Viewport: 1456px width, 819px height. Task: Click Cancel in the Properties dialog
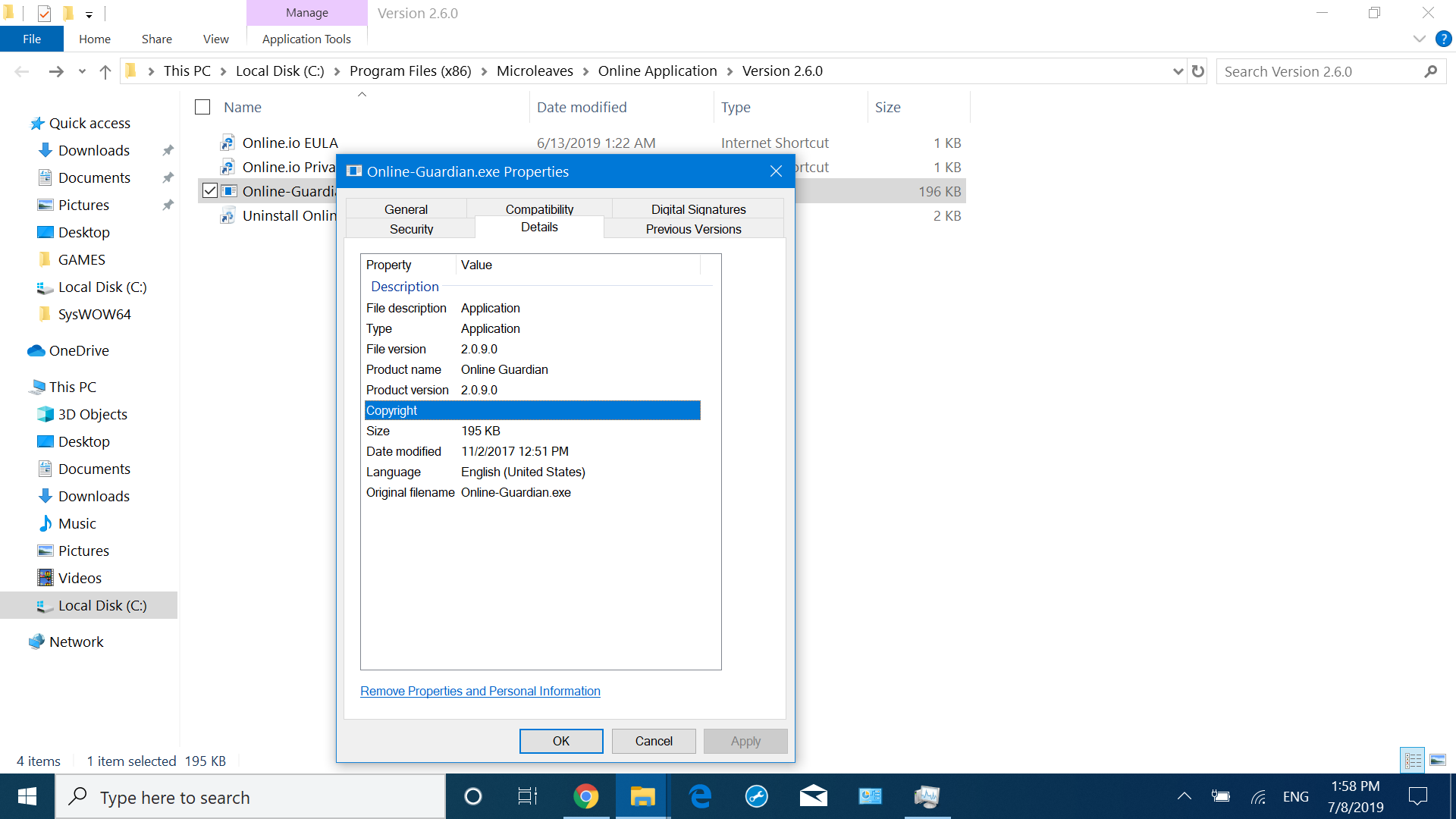(x=654, y=741)
